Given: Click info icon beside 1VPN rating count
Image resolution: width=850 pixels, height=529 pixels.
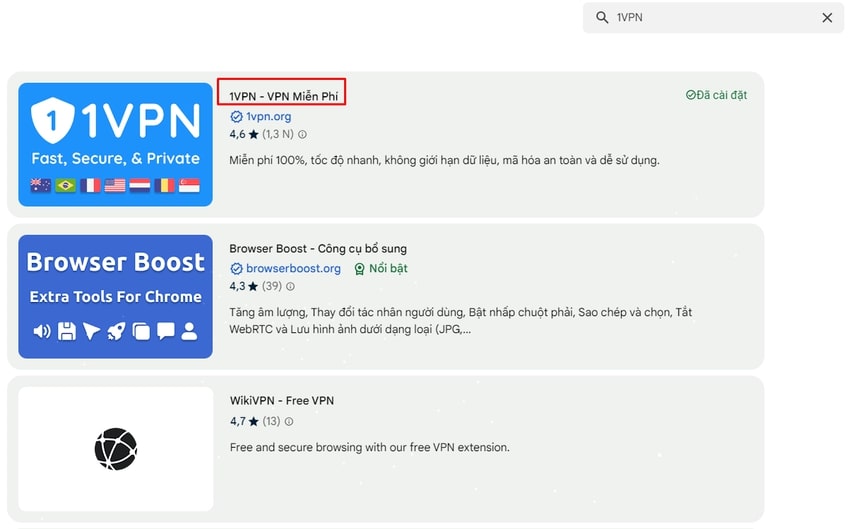Looking at the screenshot, I should (303, 134).
